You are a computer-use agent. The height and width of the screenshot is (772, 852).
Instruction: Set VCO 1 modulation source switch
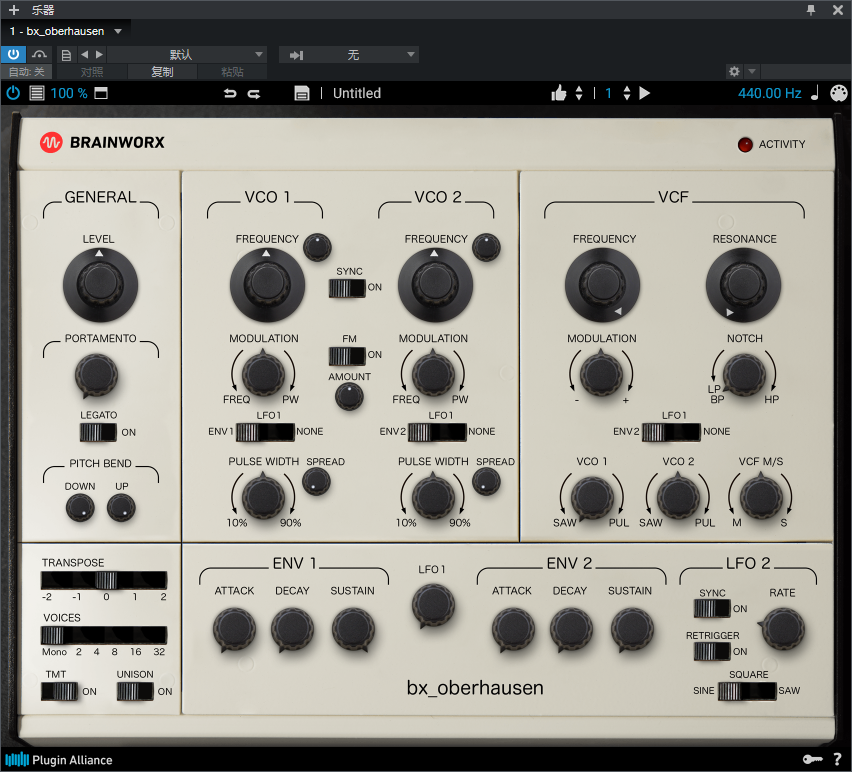pos(265,432)
